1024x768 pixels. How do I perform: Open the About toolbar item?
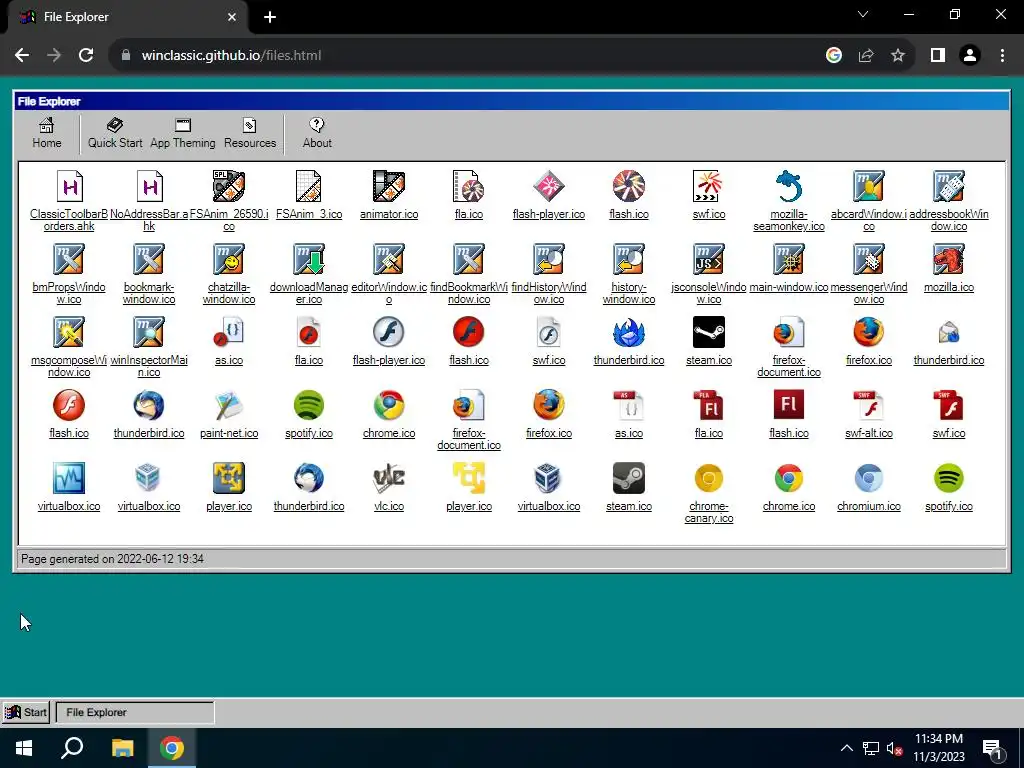(x=317, y=134)
